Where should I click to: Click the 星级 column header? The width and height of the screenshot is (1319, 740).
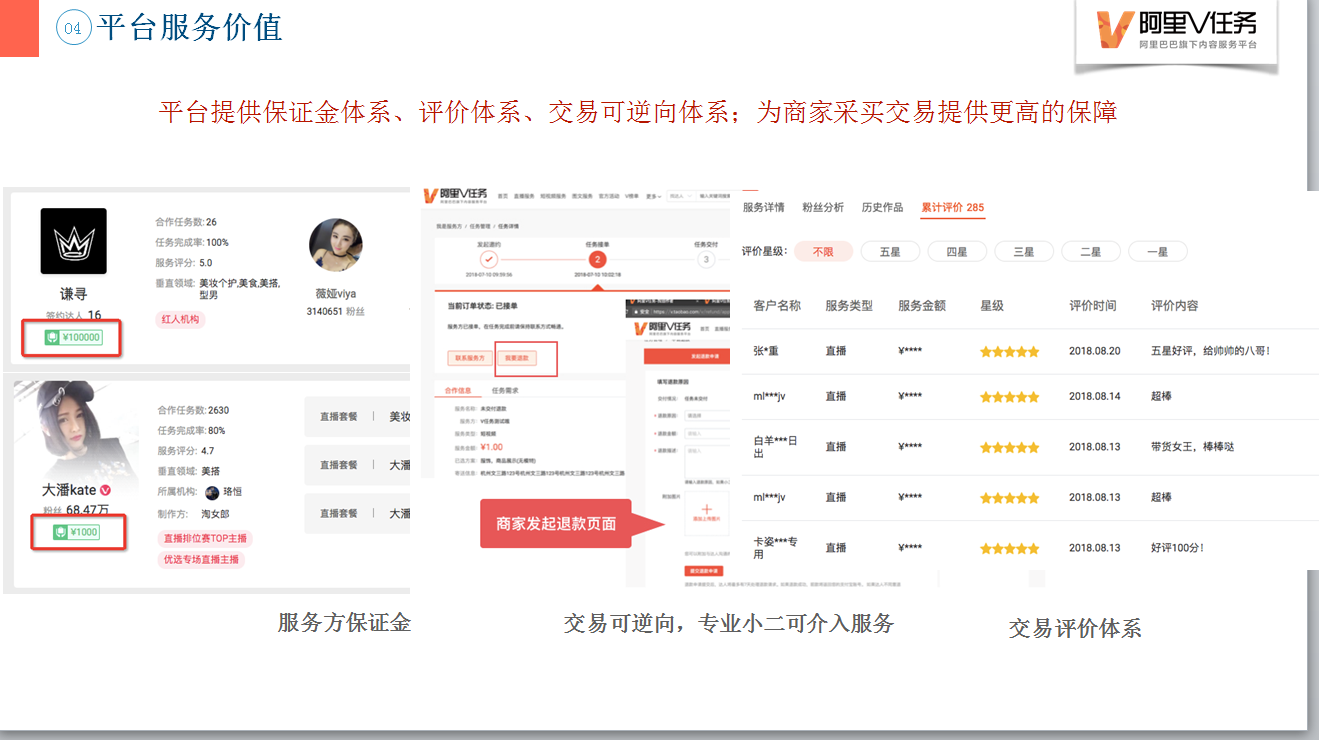(x=992, y=306)
